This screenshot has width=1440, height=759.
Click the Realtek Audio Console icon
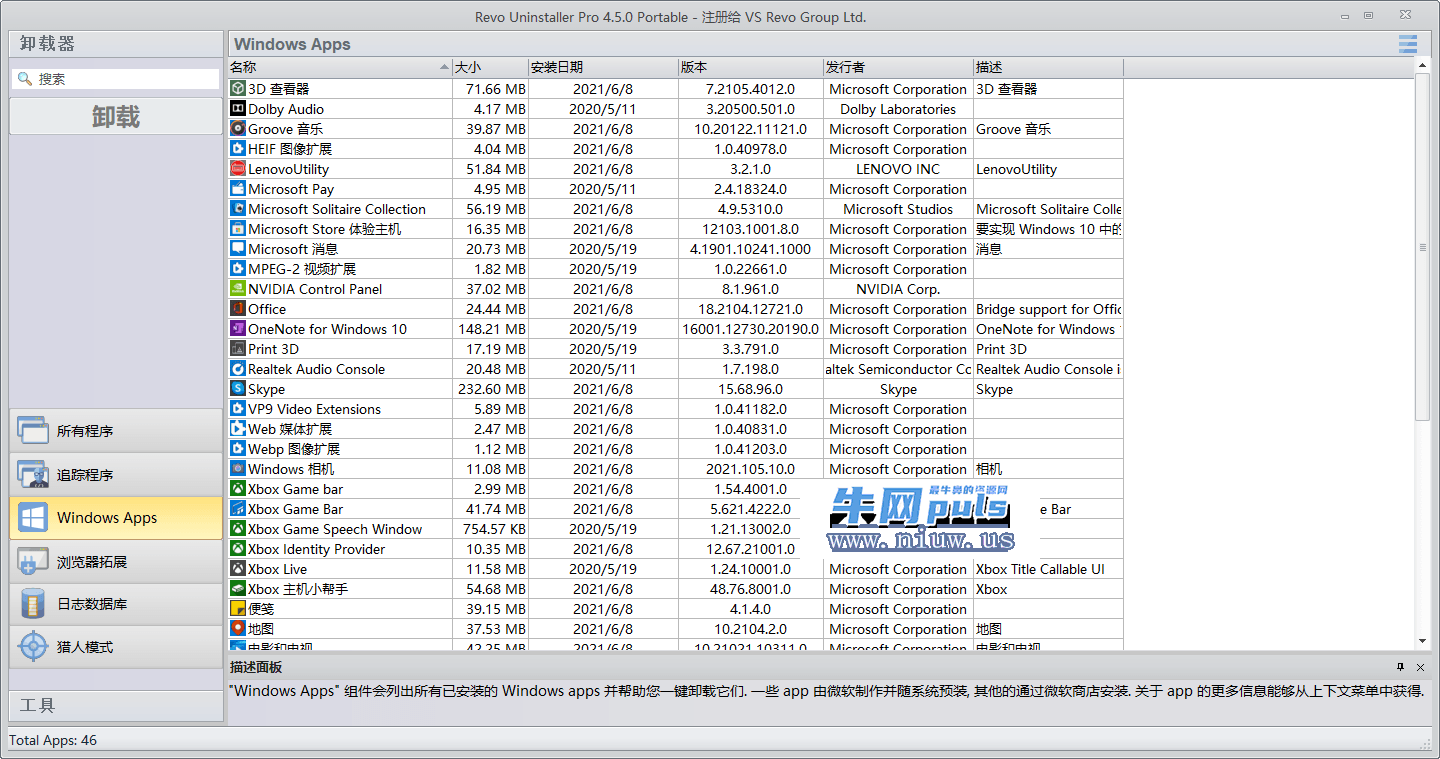(x=238, y=369)
